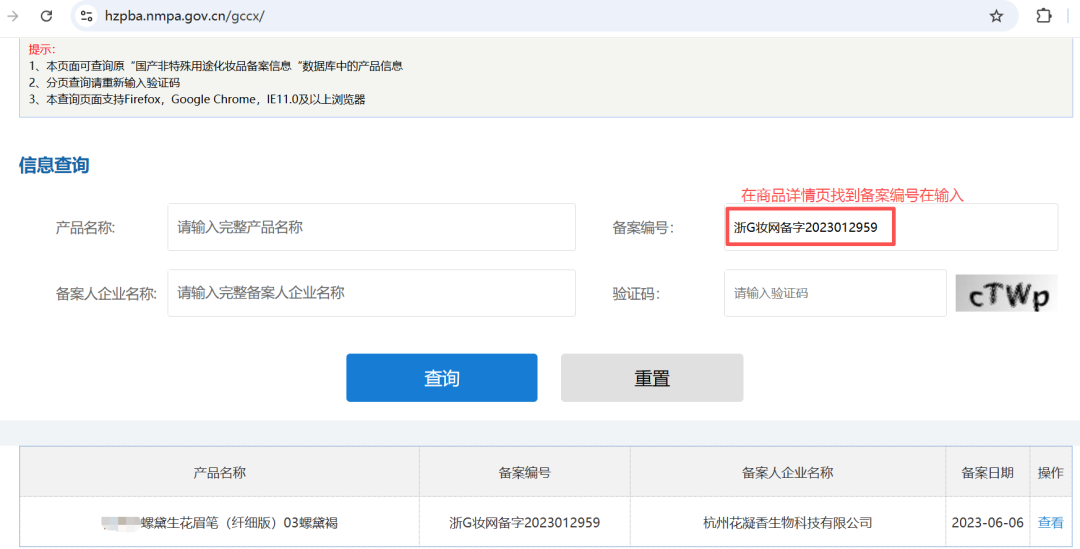Viewport: 1080px width, 549px height.
Task: Click the 备案编号 column header
Action: [524, 472]
